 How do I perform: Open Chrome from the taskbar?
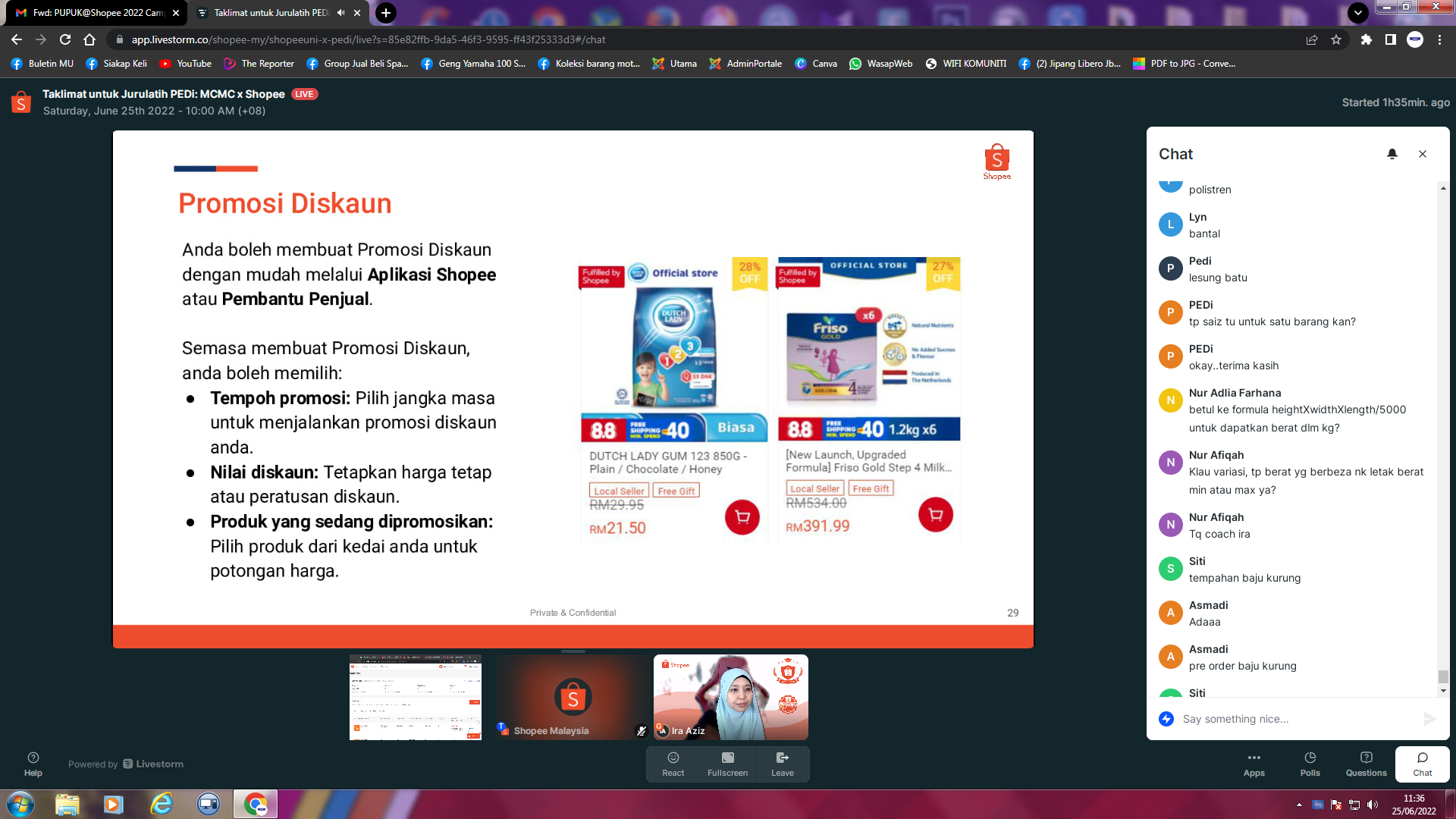256,804
